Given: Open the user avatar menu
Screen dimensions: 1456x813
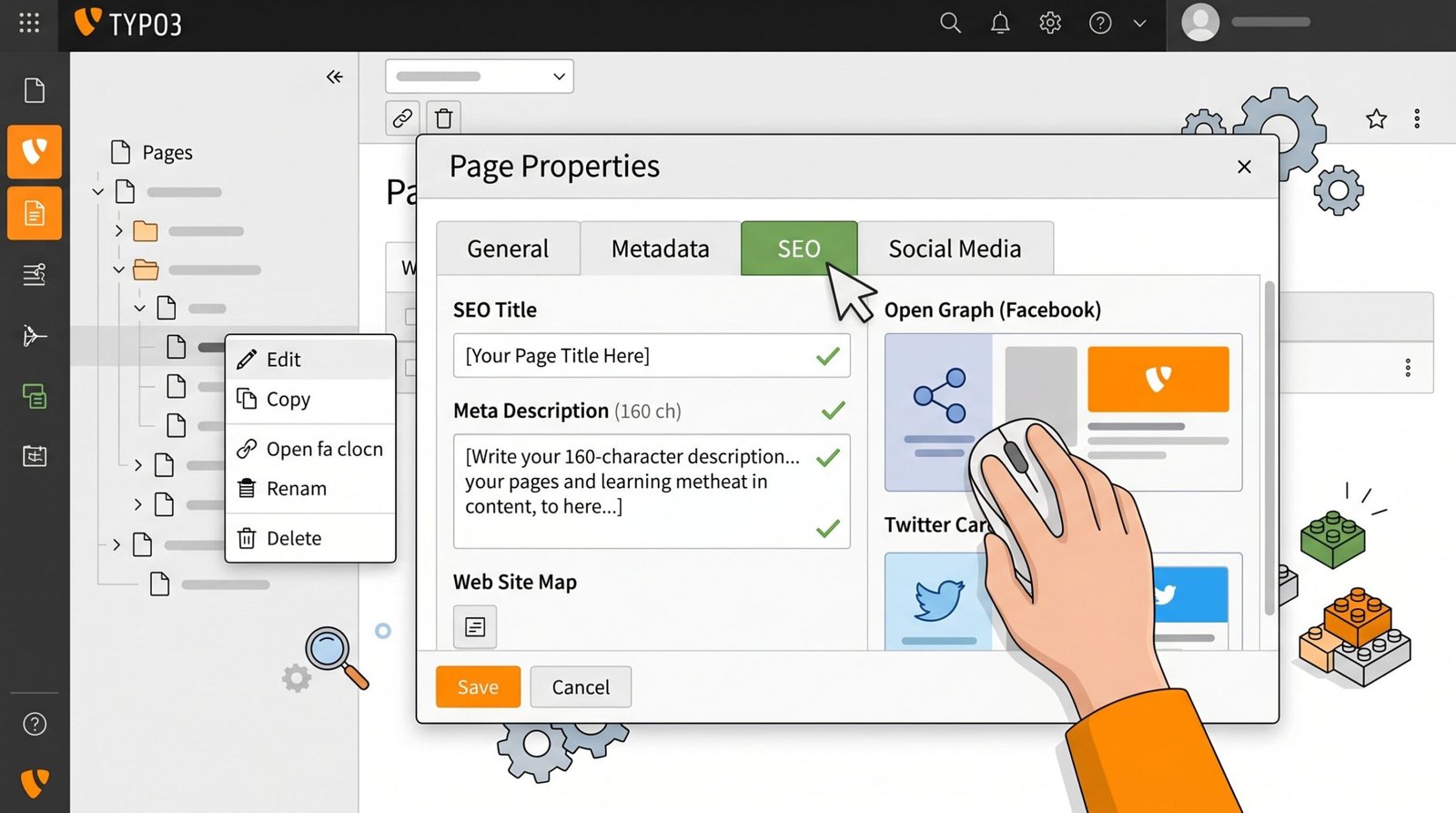Looking at the screenshot, I should (1200, 23).
